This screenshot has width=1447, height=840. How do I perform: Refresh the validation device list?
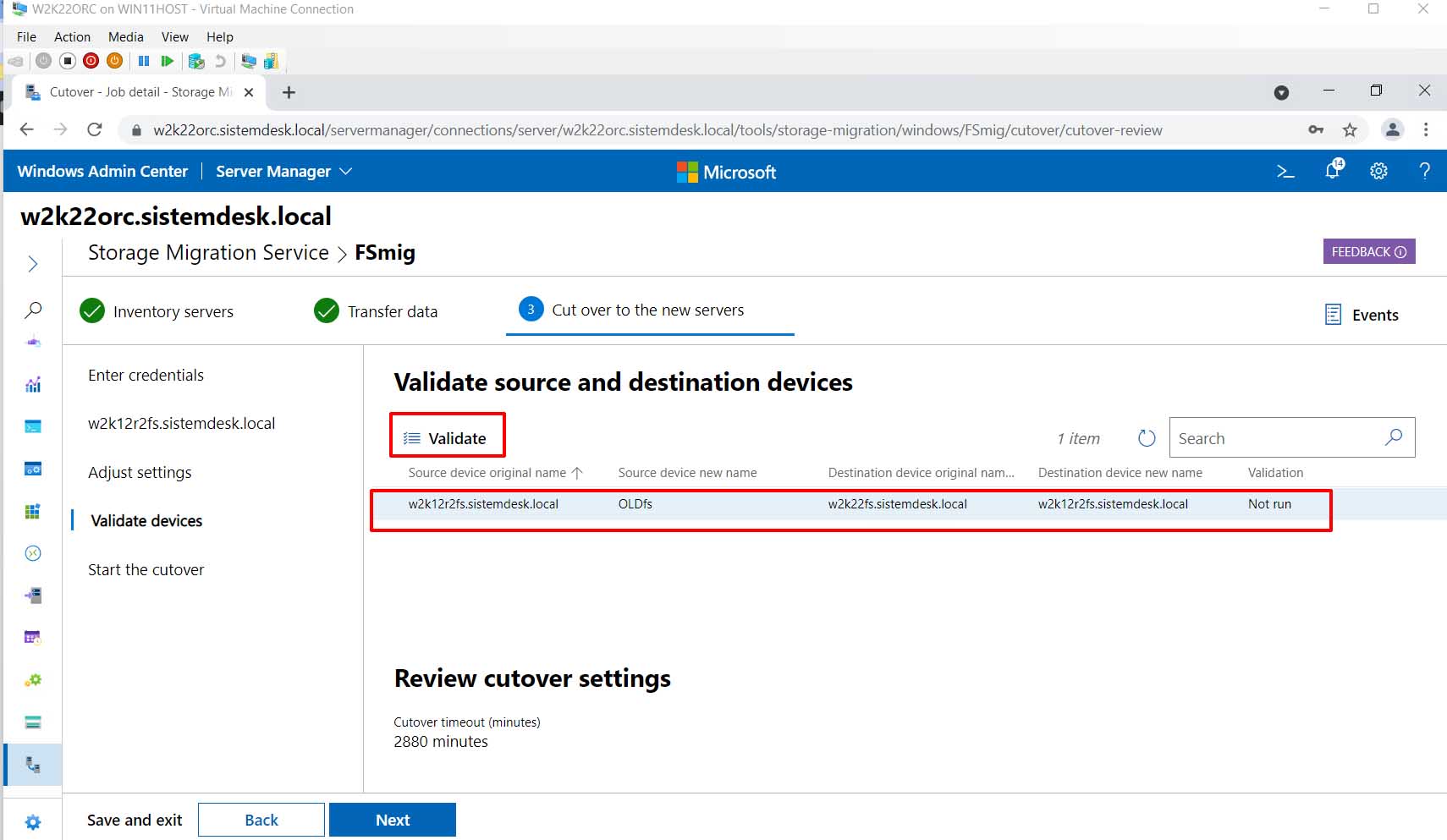coord(1147,438)
